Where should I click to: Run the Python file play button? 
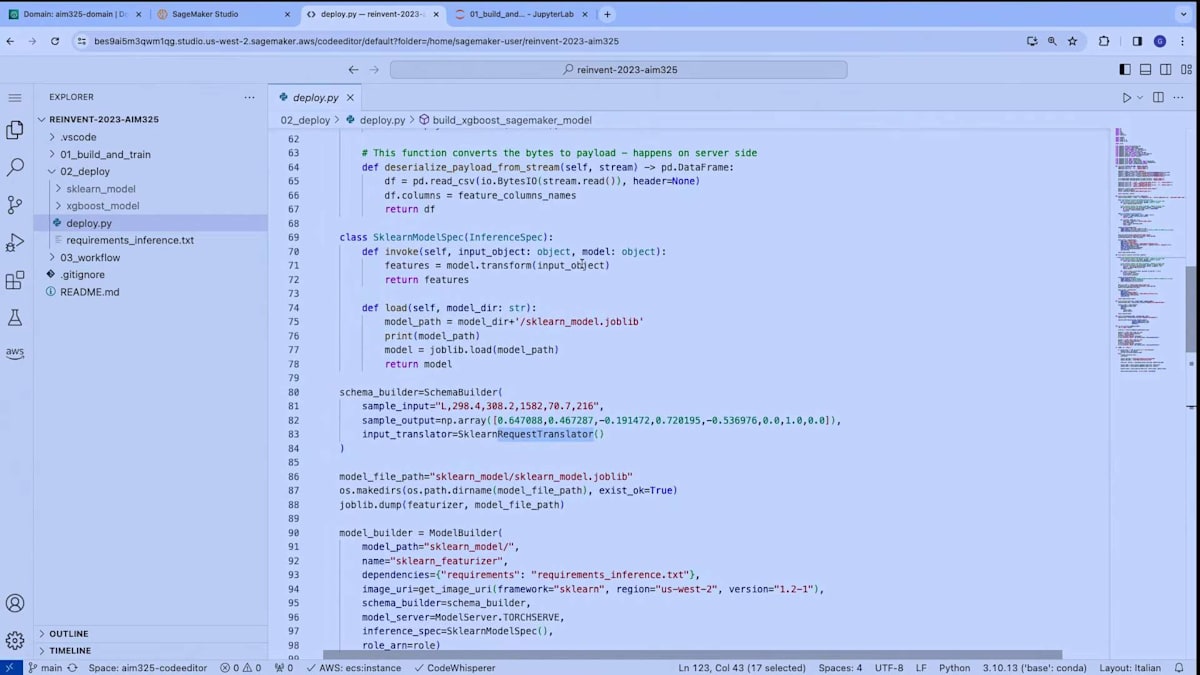click(x=1127, y=98)
